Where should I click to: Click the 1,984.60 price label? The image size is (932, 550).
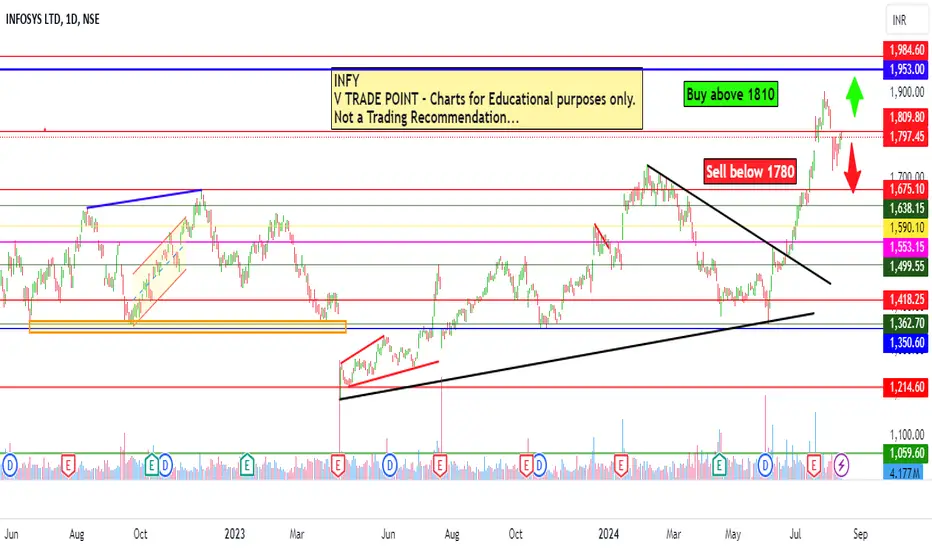click(906, 50)
